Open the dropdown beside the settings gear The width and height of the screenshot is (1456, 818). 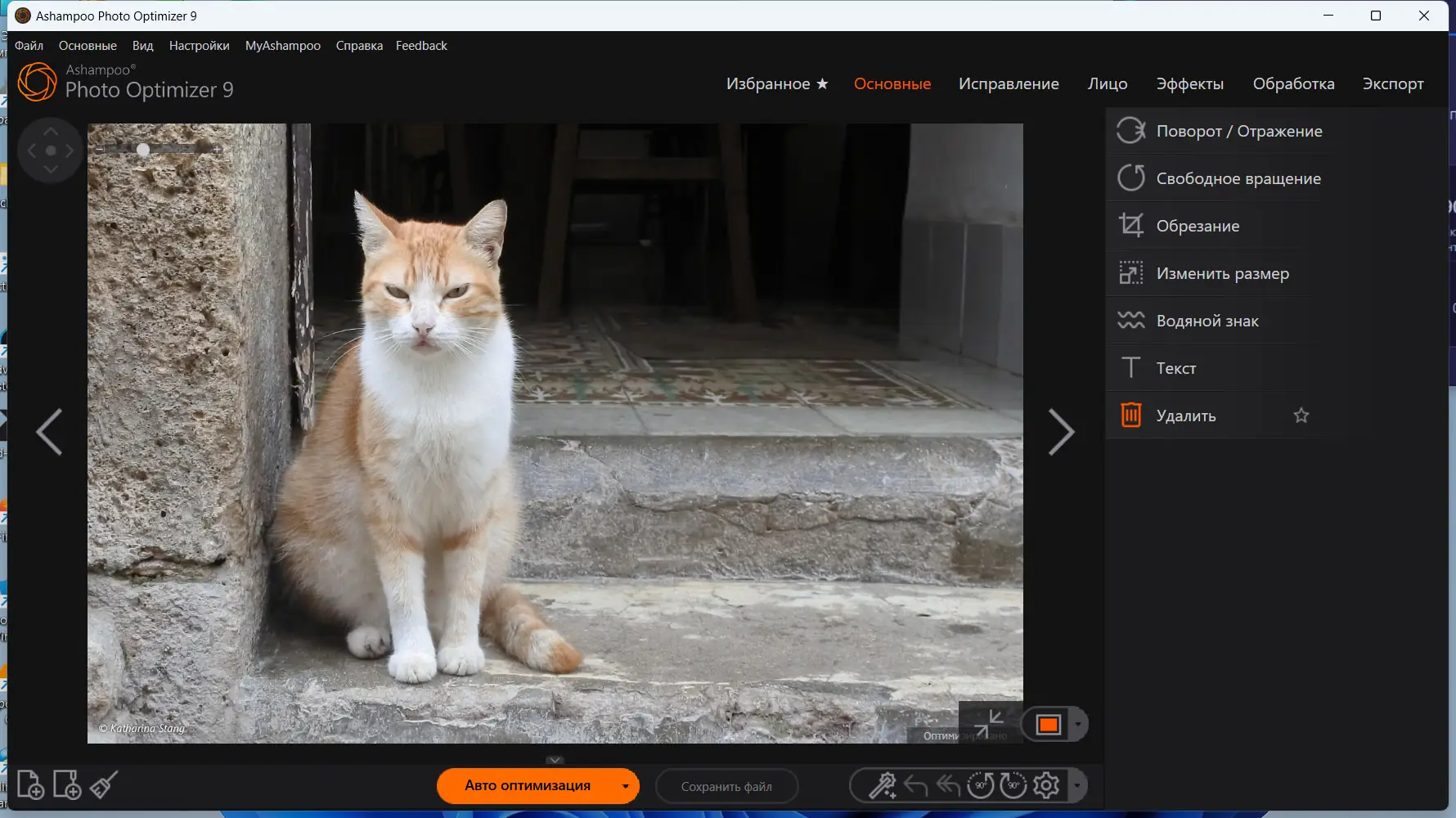coord(1076,786)
